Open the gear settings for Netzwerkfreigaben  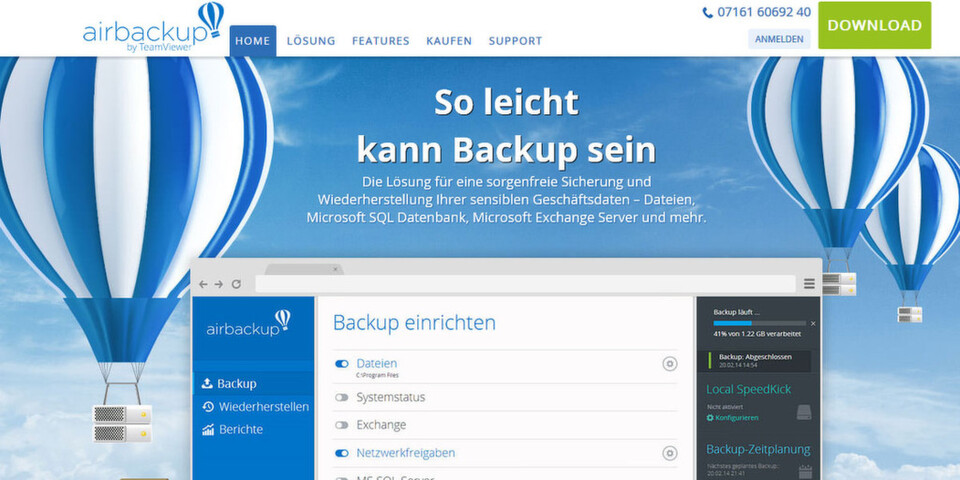click(x=670, y=453)
